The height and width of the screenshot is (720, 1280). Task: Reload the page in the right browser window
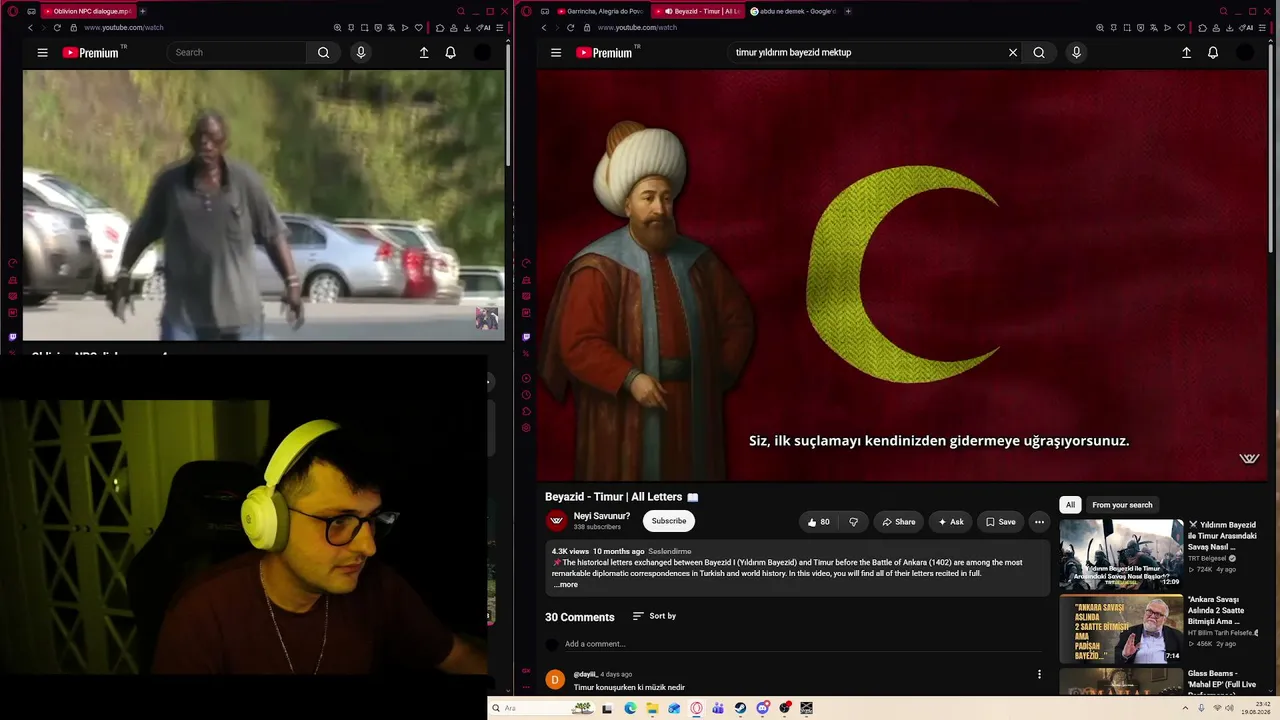(x=571, y=28)
